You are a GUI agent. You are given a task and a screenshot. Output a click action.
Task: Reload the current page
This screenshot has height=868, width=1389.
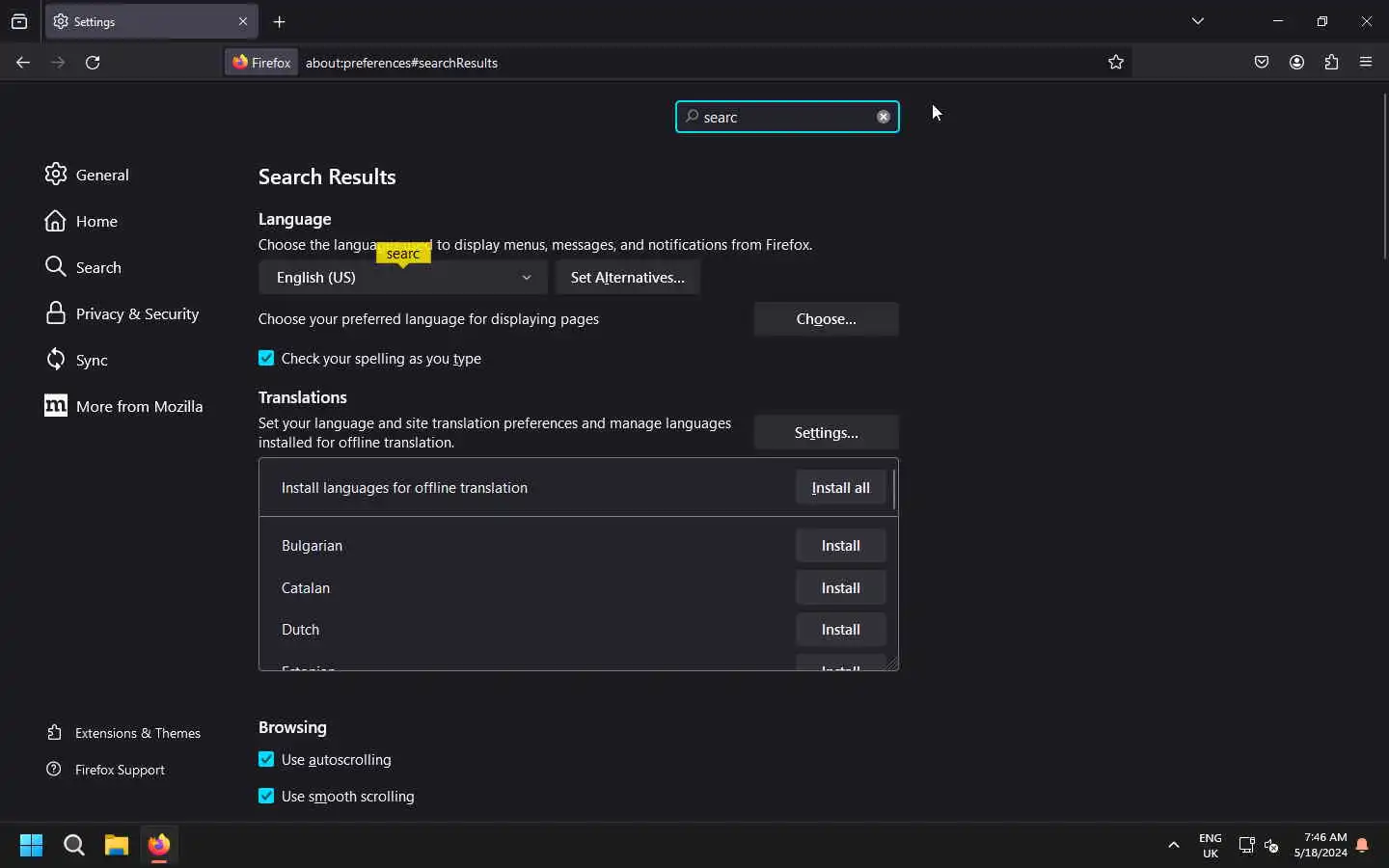[93, 63]
